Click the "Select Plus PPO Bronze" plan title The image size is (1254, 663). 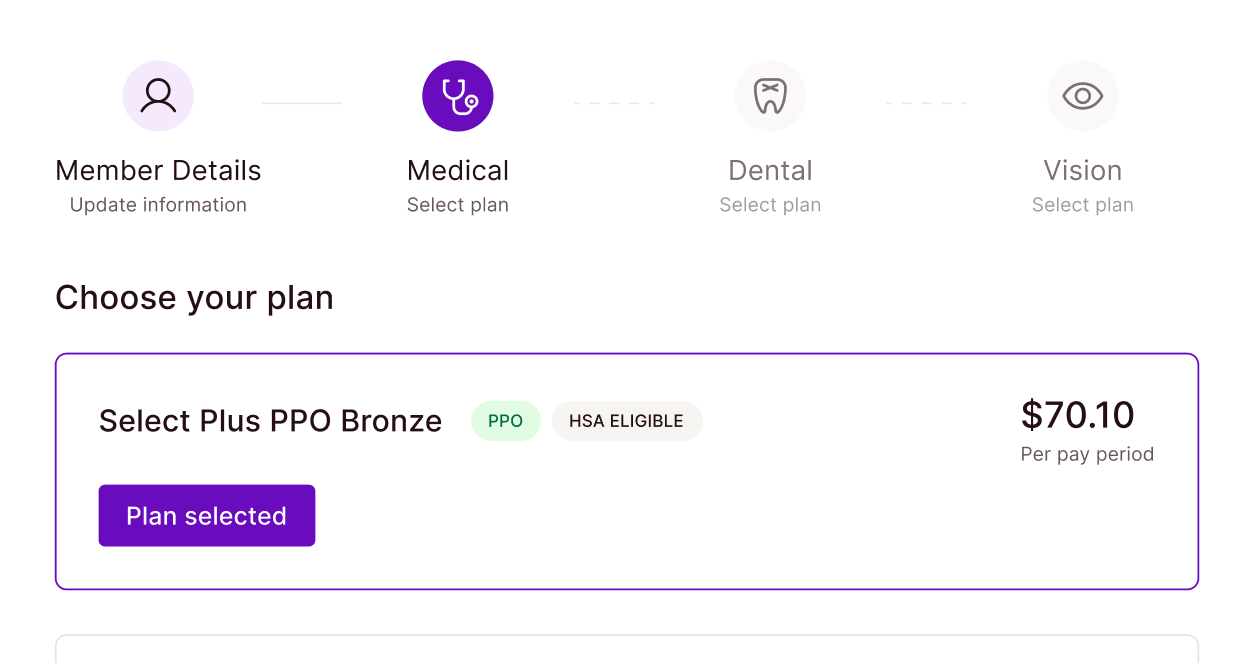(270, 421)
